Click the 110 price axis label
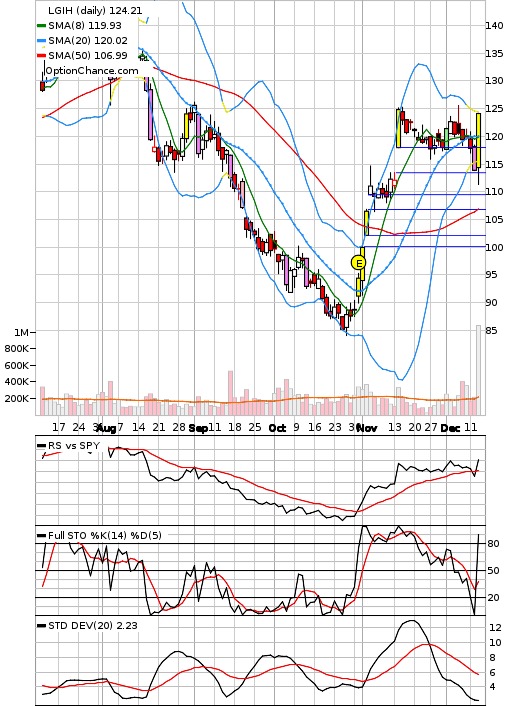 494,192
